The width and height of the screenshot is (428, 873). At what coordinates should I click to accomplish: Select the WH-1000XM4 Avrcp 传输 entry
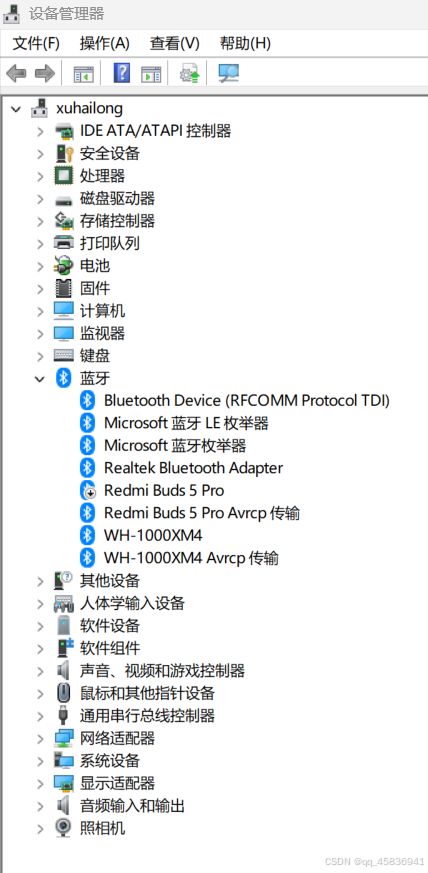tap(191, 558)
